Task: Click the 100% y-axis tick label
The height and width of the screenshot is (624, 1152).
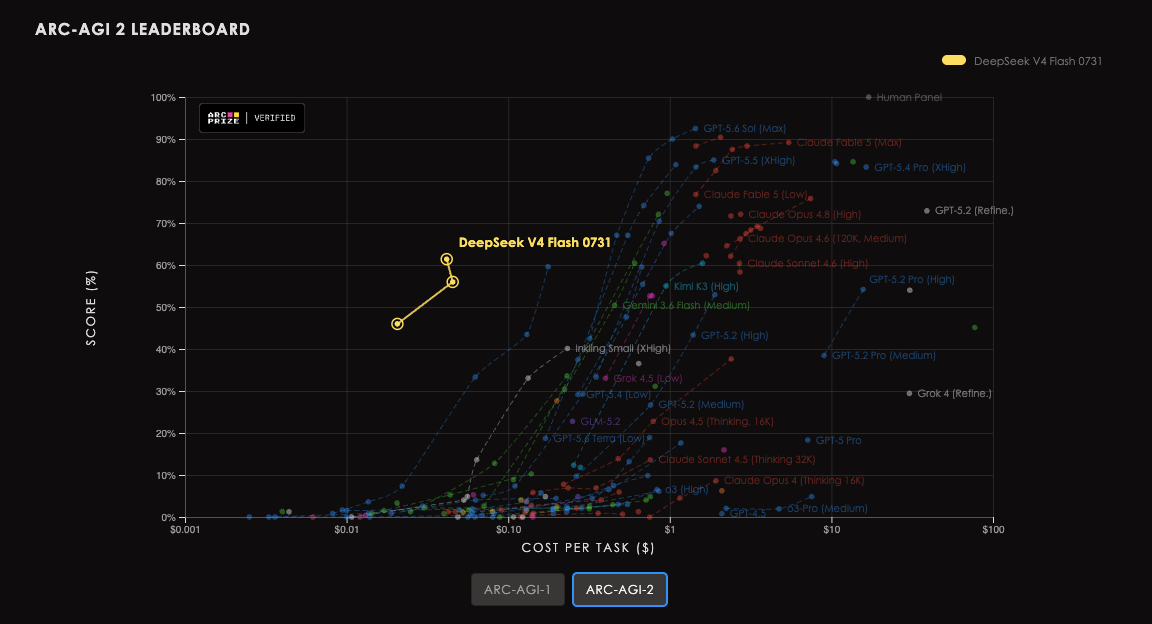Action: [163, 98]
